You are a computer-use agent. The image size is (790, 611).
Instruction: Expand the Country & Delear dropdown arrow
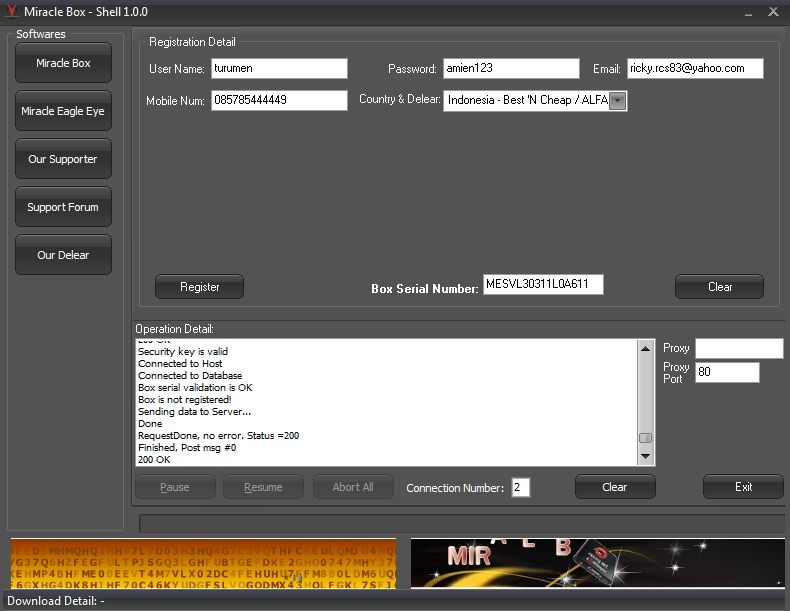(618, 100)
